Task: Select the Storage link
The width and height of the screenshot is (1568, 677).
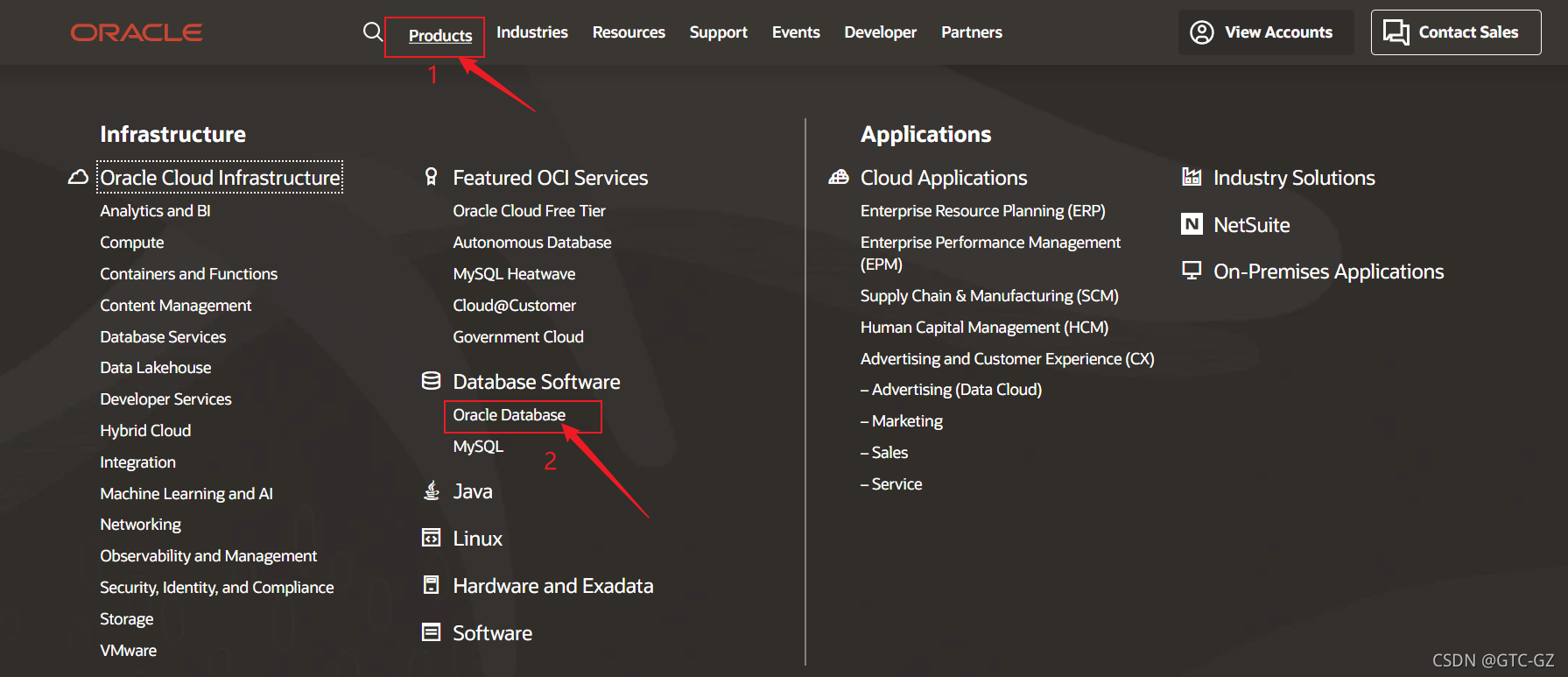Action: [x=127, y=619]
